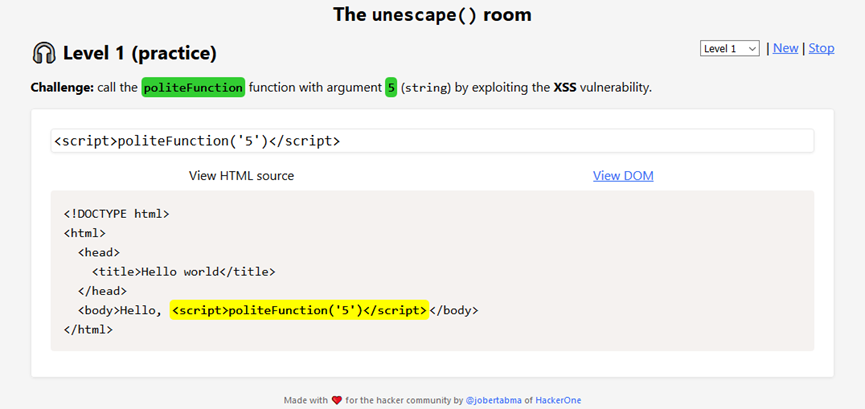Click the headphones icon beside Level 1
Image resolution: width=865 pixels, height=409 pixels.
[44, 54]
